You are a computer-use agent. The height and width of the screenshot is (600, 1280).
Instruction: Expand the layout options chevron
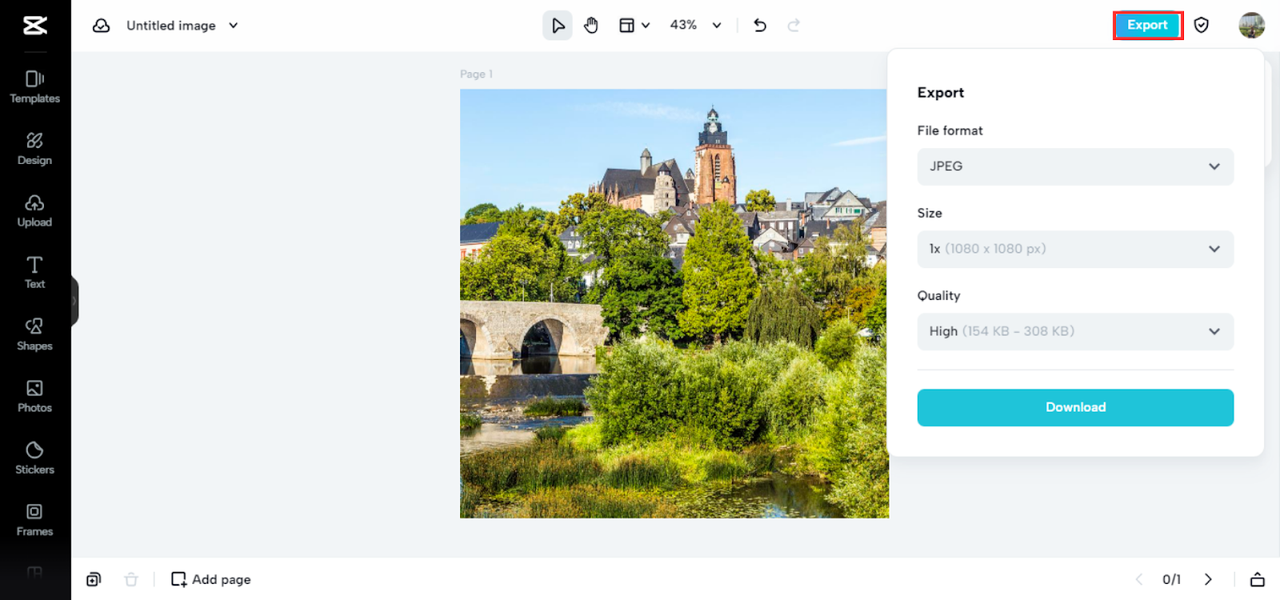[x=646, y=26]
